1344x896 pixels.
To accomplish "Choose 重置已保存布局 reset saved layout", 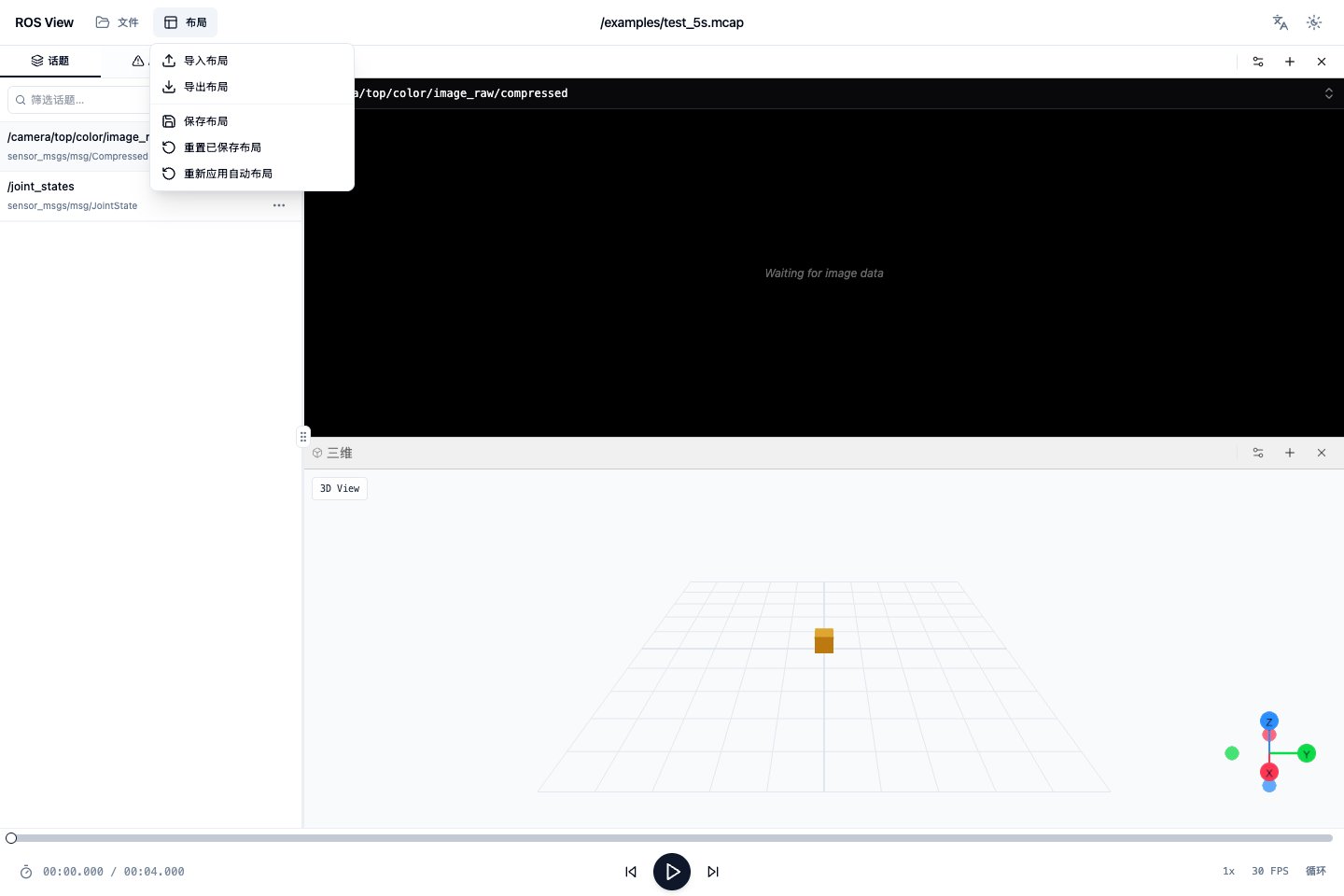I will 252,147.
